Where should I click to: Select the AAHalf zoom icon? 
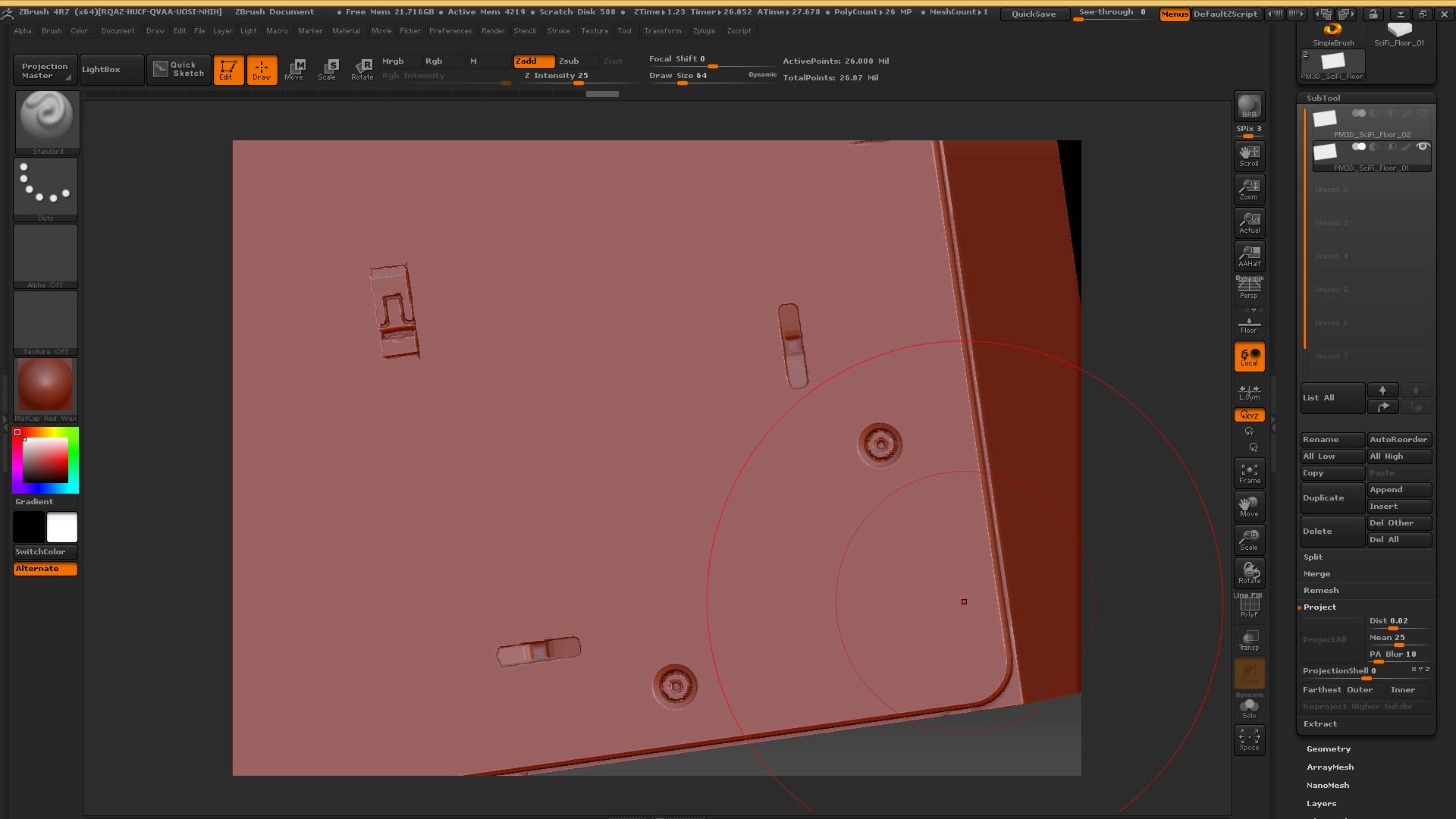(1249, 256)
